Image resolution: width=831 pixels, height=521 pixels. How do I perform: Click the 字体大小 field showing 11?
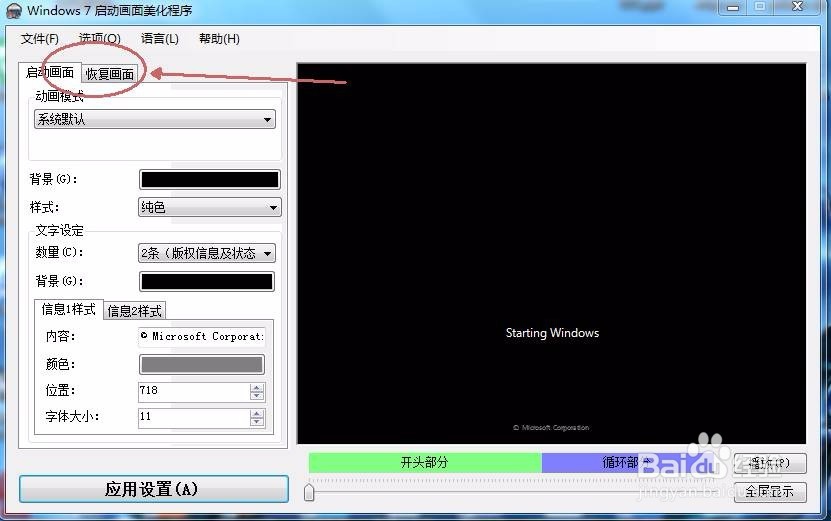coord(194,417)
